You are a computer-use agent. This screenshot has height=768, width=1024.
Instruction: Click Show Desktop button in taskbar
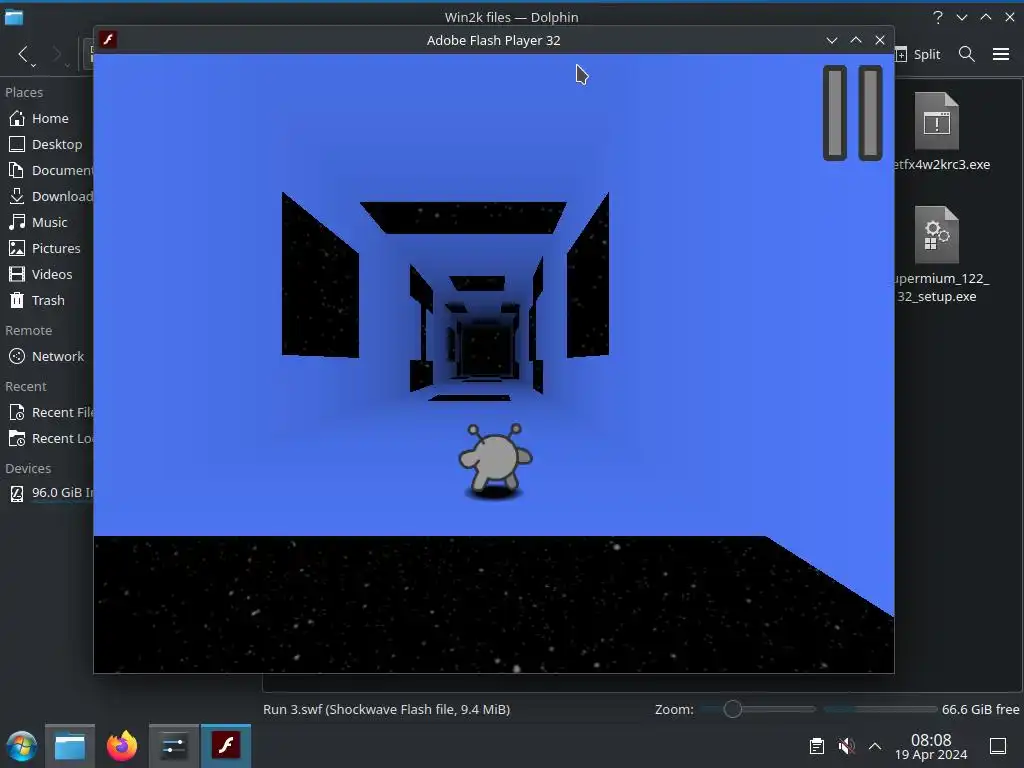[998, 746]
